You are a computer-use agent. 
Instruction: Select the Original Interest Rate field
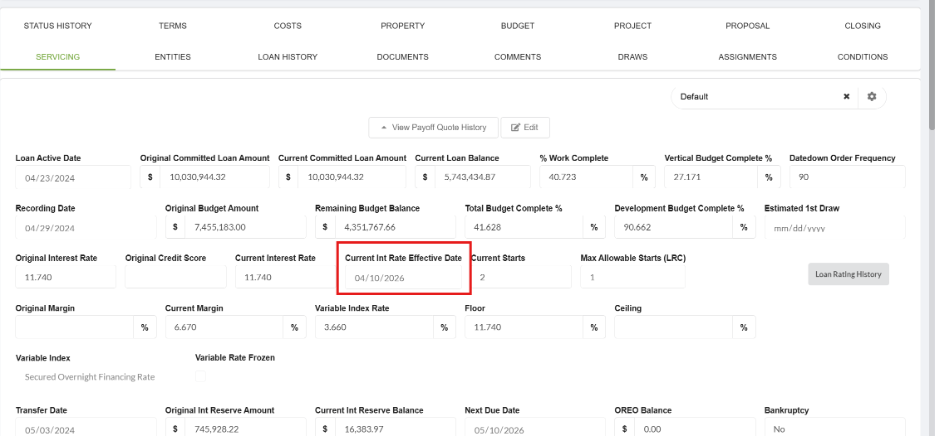pyautogui.click(x=66, y=277)
